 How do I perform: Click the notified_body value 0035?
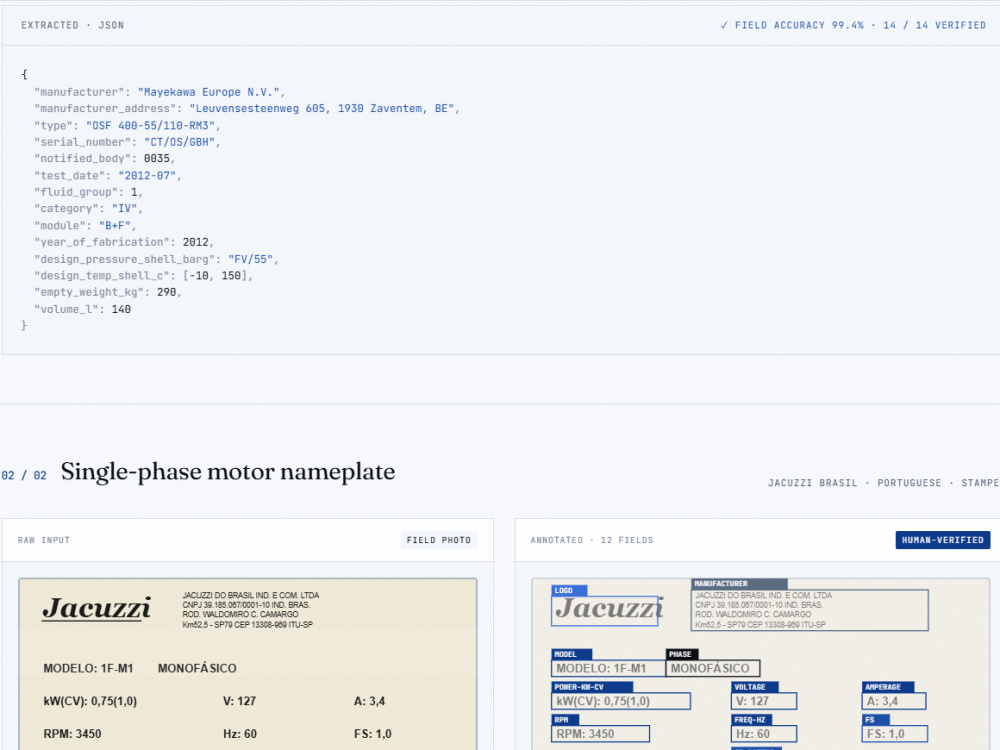[x=157, y=159]
